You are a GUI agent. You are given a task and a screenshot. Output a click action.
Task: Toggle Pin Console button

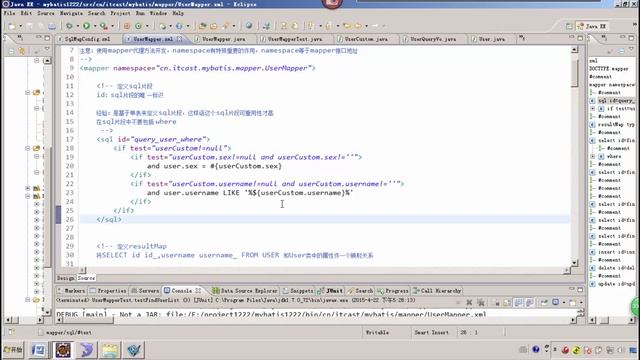pyautogui.click(x=544, y=302)
